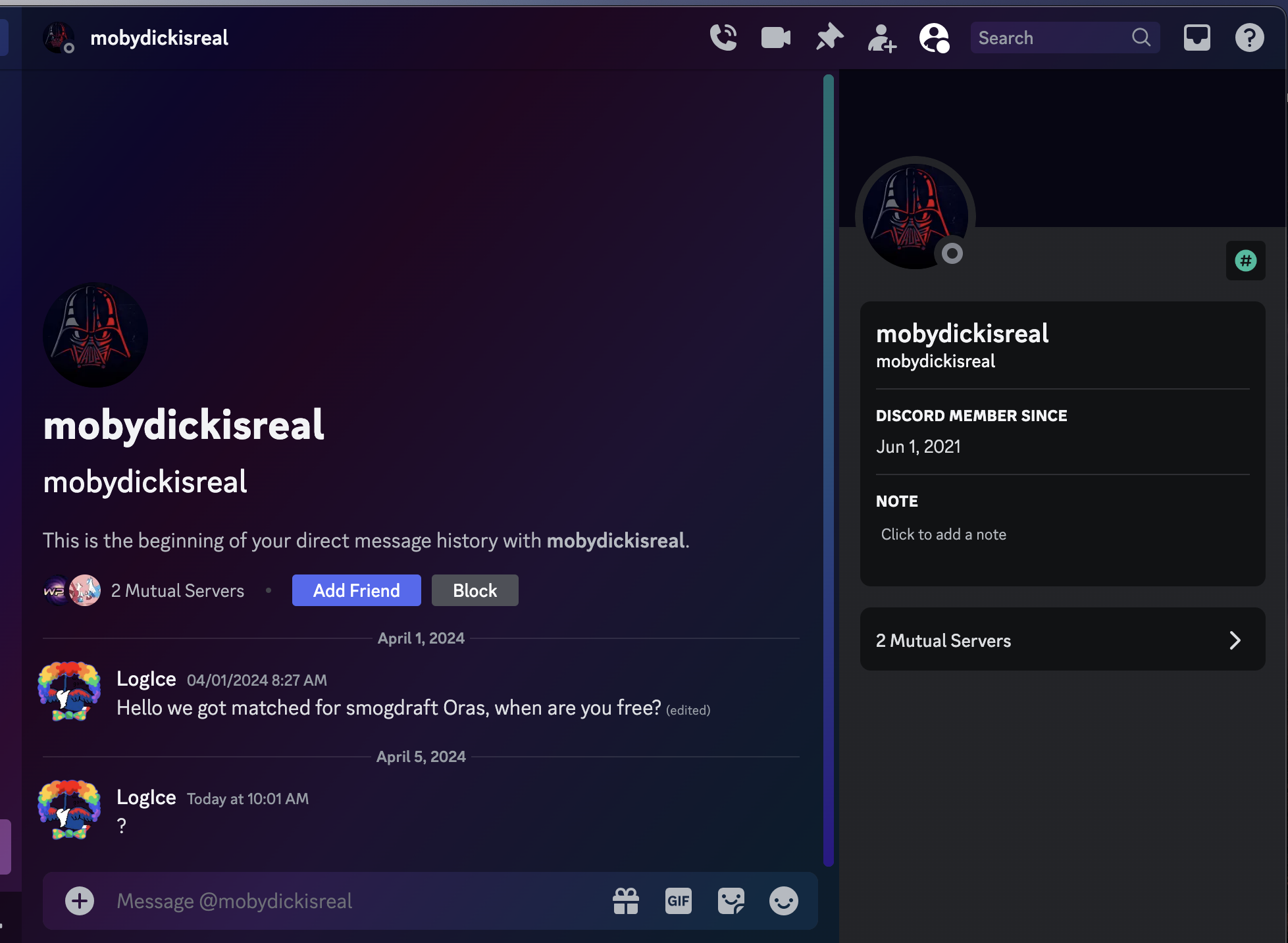Click the gift Nitro icon
Image resolution: width=1288 pixels, height=943 pixels.
pyautogui.click(x=626, y=901)
